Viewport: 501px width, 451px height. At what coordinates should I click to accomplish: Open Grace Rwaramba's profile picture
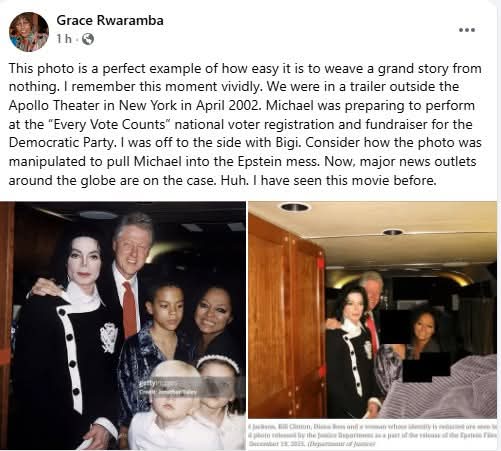(29, 32)
